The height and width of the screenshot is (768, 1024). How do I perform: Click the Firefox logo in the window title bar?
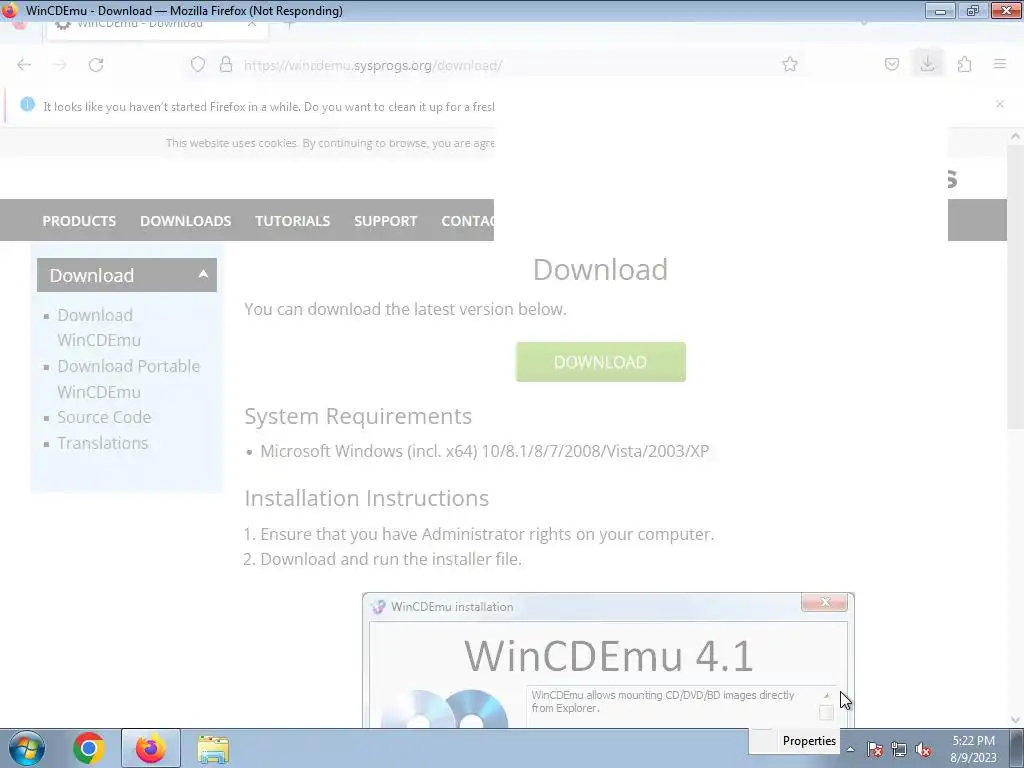[10, 10]
